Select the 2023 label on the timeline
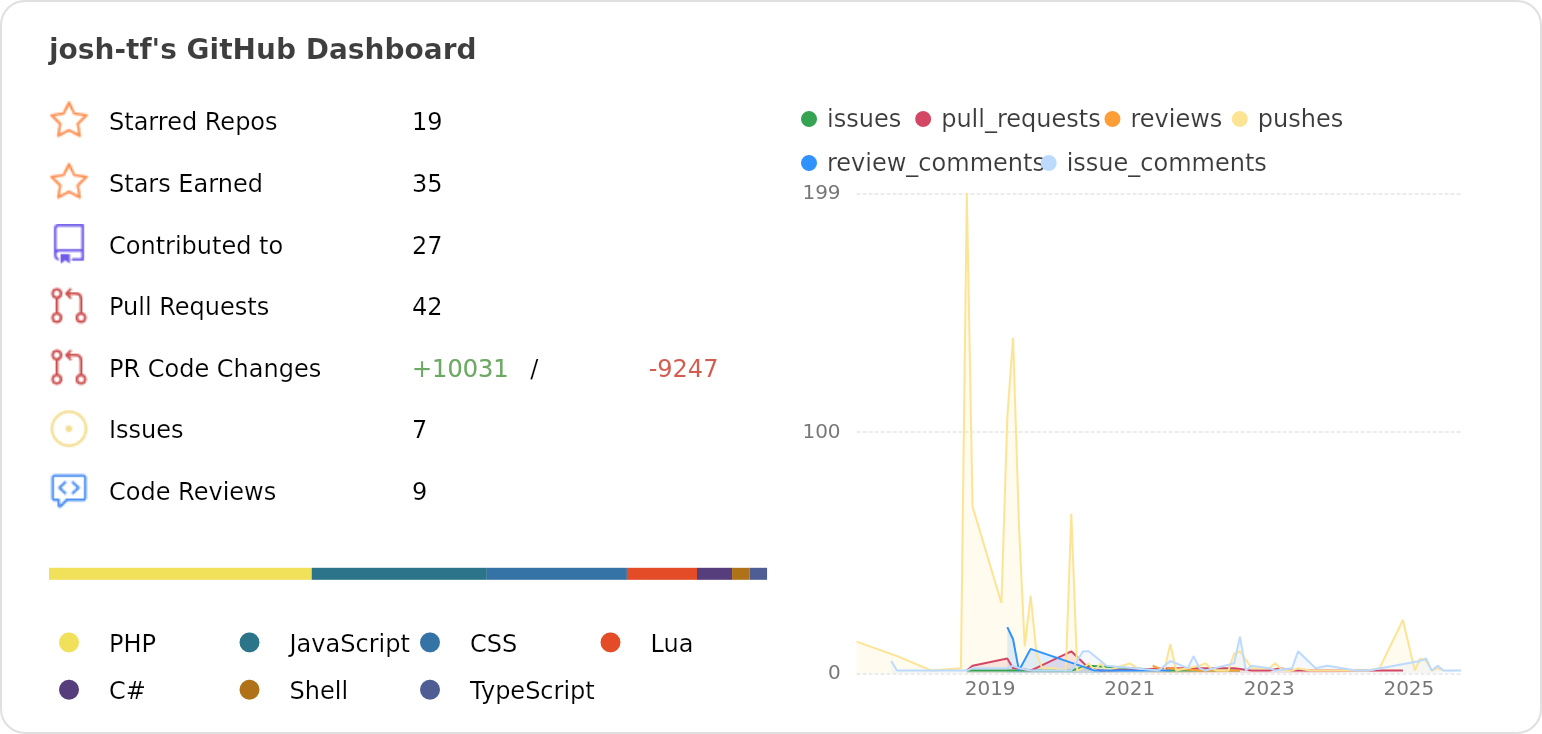Viewport: 1542px width, 734px height. point(1269,689)
